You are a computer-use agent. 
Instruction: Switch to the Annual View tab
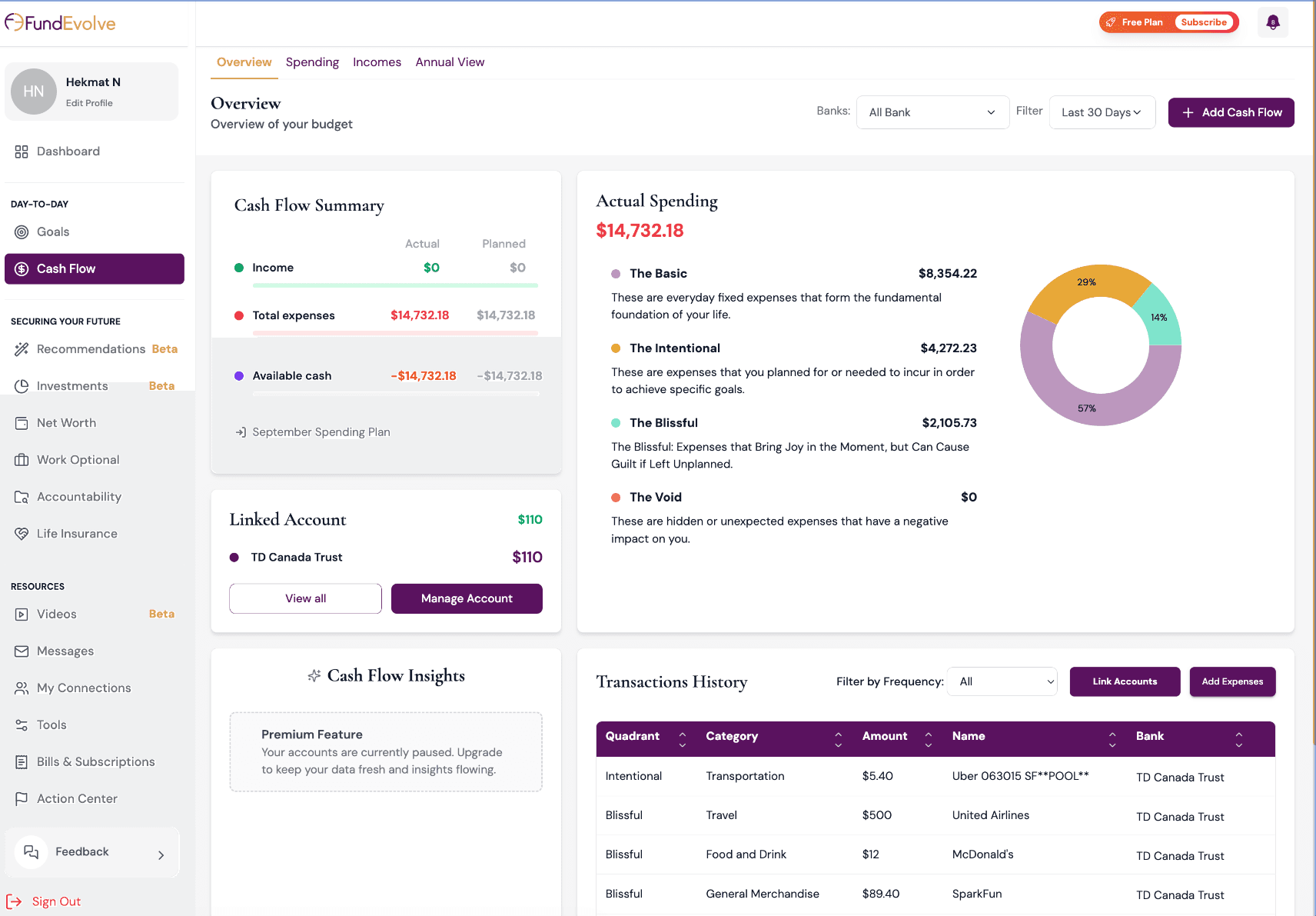(x=450, y=62)
